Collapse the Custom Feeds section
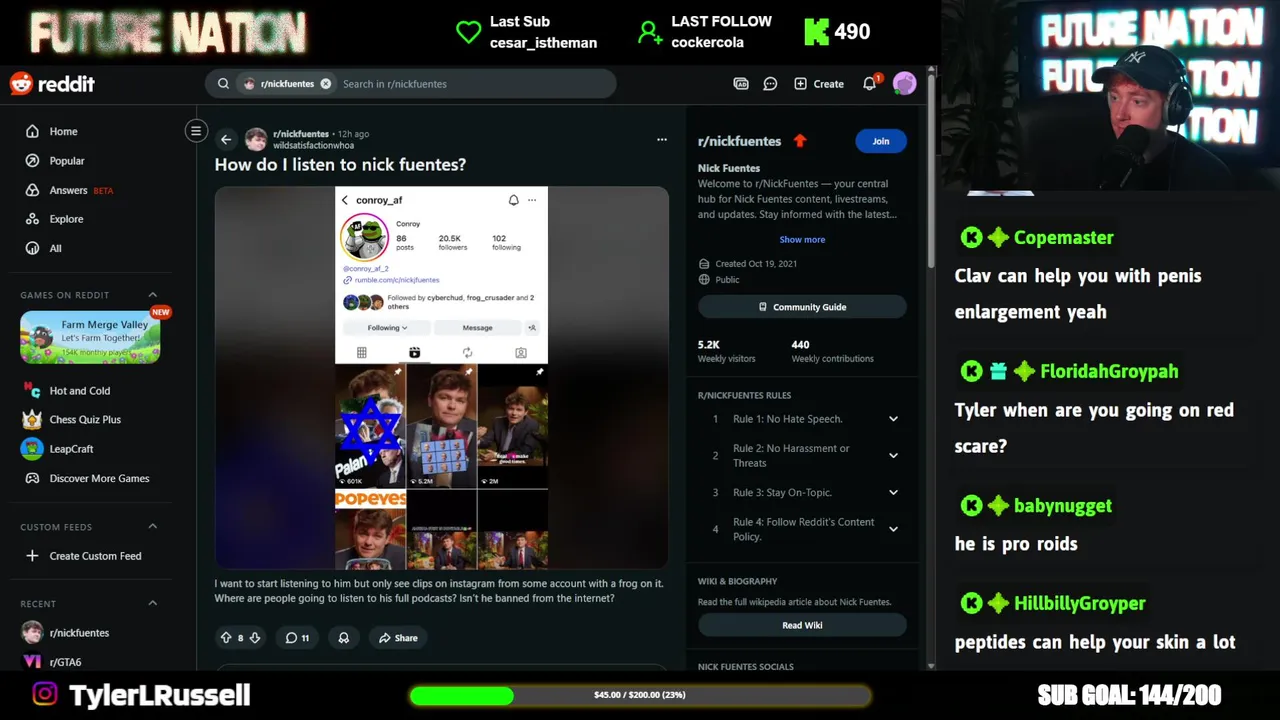 coord(153,527)
